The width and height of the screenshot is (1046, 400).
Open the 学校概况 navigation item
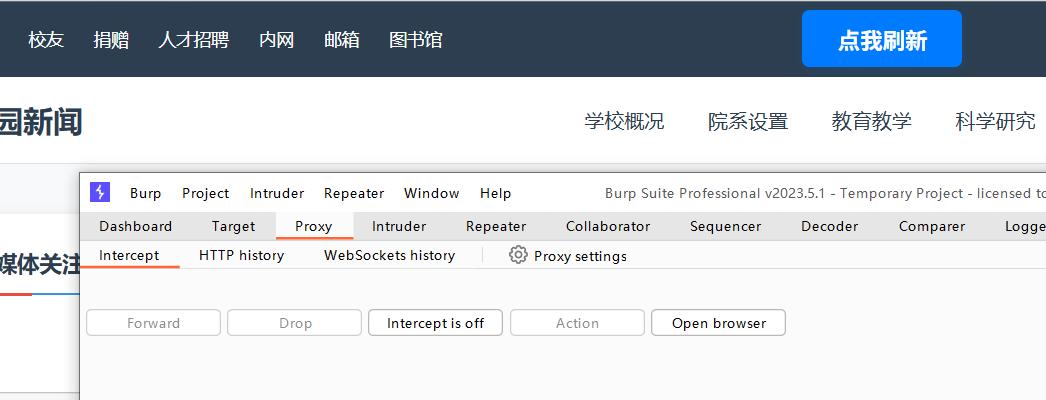pos(624,121)
